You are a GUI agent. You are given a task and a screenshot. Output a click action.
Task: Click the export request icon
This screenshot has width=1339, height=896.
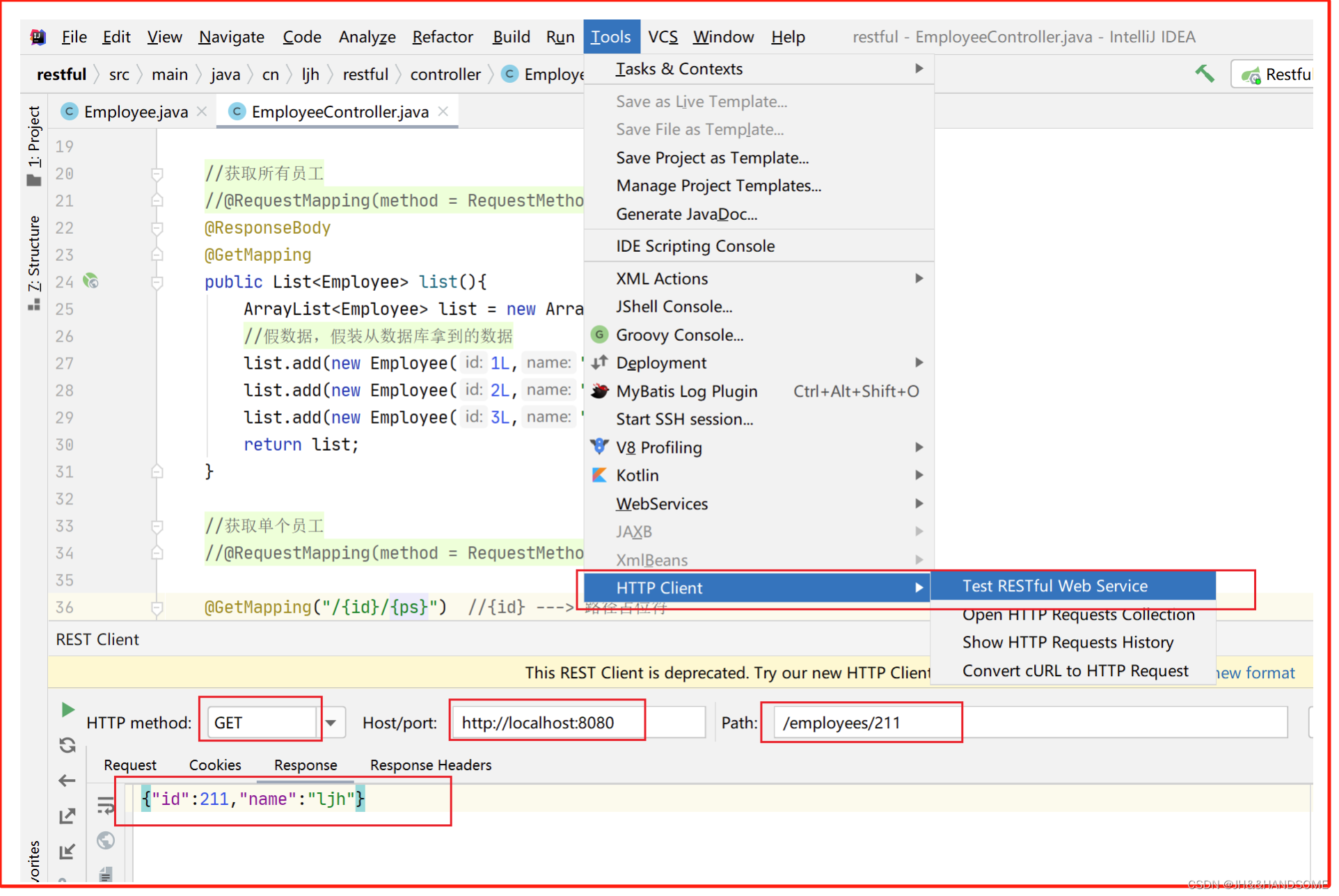click(68, 816)
